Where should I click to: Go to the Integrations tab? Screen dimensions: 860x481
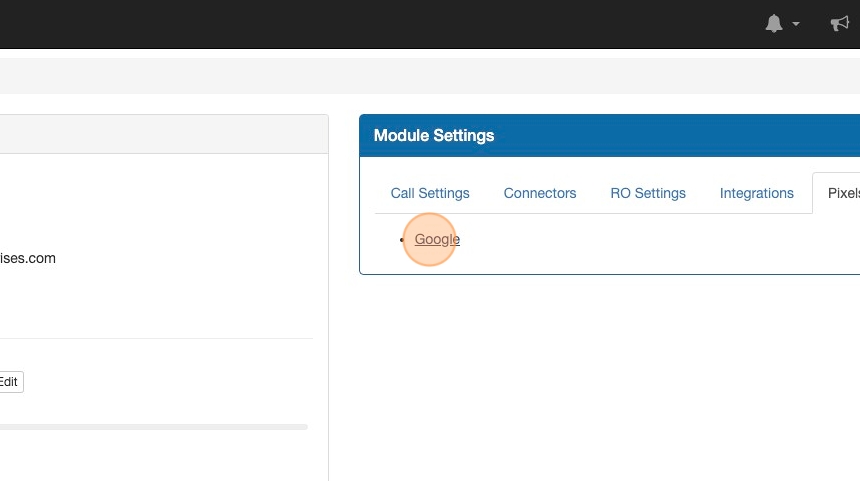pyautogui.click(x=757, y=193)
